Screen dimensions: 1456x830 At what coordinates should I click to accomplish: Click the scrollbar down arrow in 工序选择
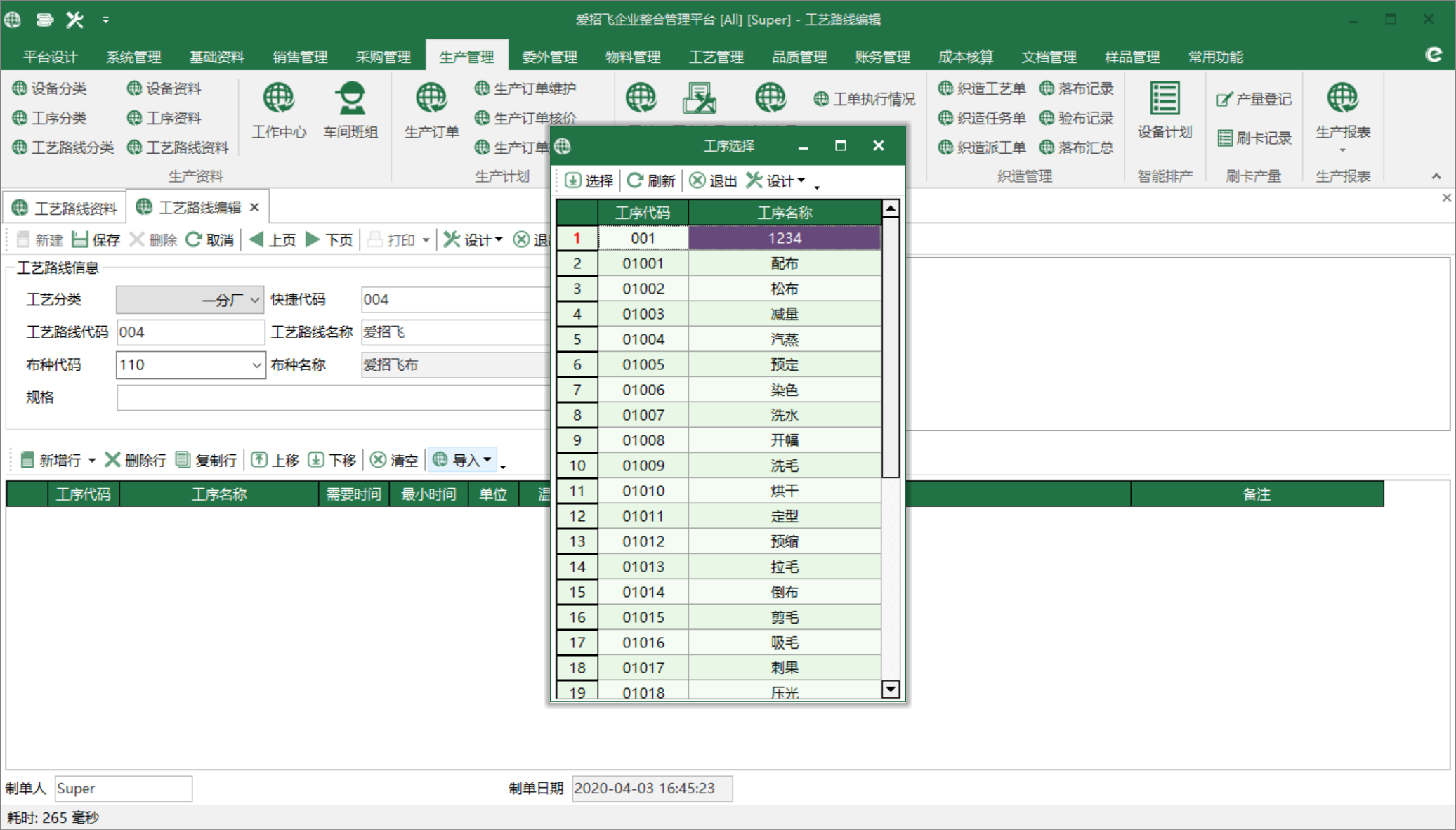[890, 689]
